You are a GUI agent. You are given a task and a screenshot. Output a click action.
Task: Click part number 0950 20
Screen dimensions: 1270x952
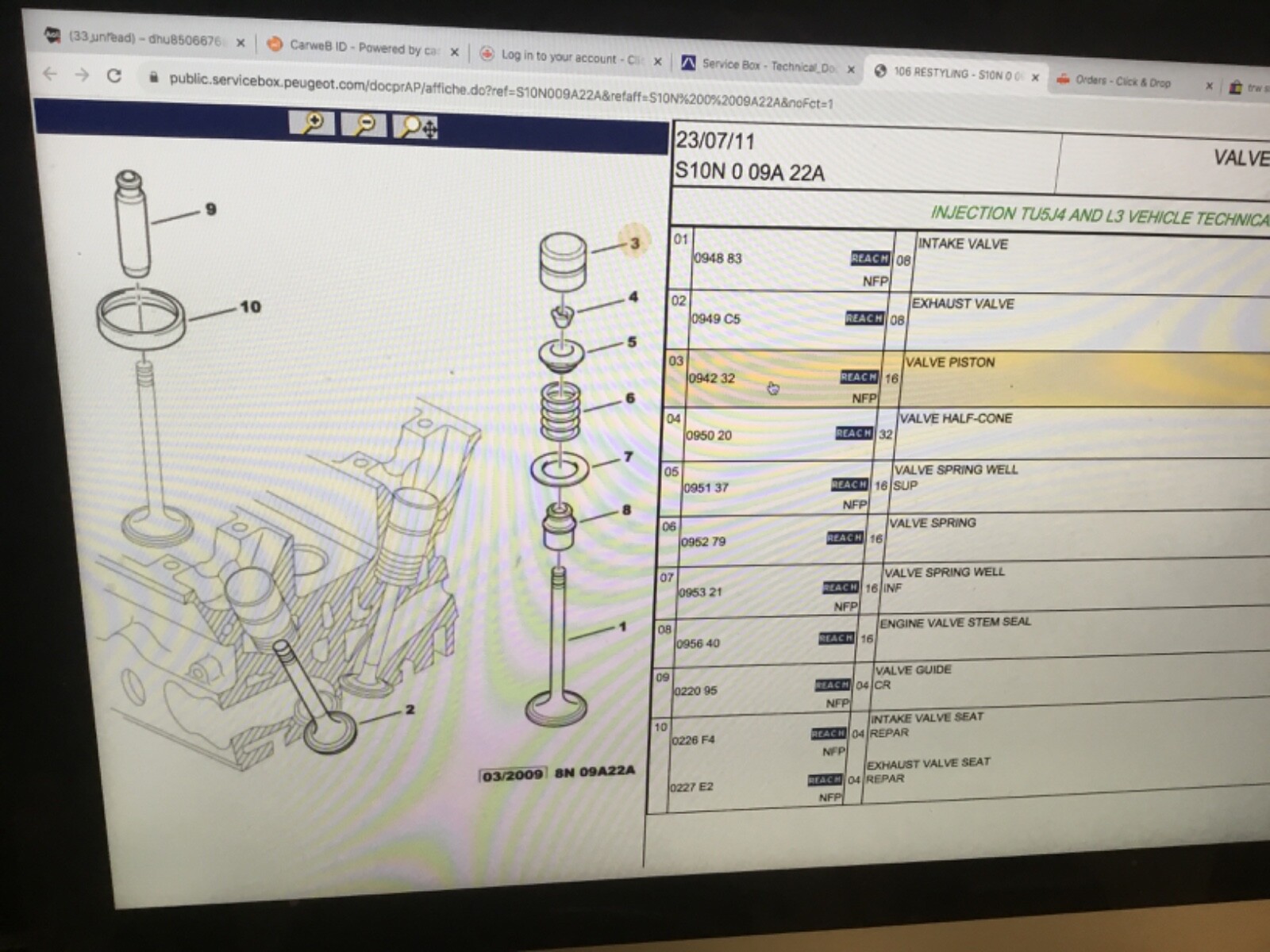pyautogui.click(x=708, y=436)
